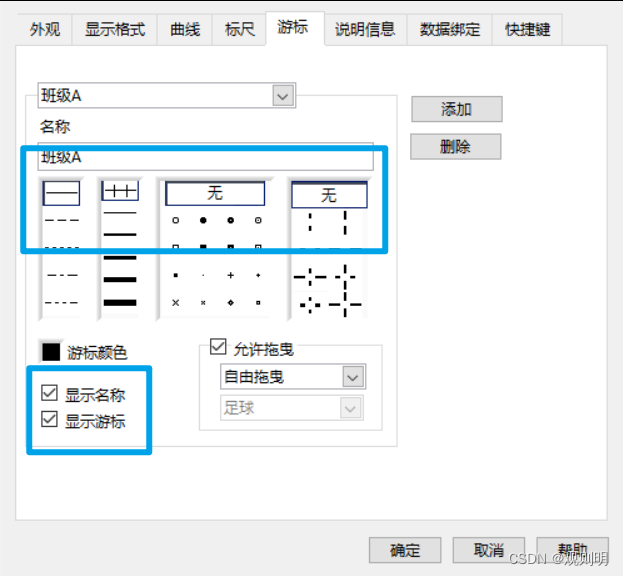623x576 pixels.
Task: Select the long dashed vertical cursor shape
Action: (345, 222)
